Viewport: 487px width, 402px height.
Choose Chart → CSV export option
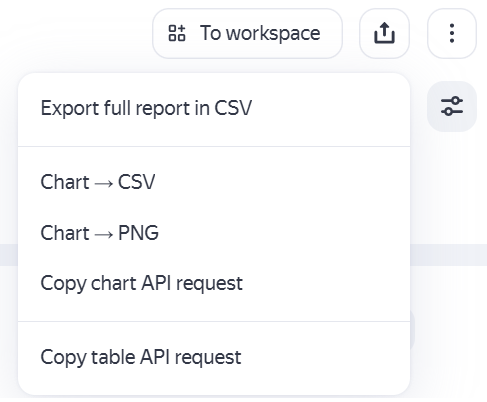click(214, 182)
